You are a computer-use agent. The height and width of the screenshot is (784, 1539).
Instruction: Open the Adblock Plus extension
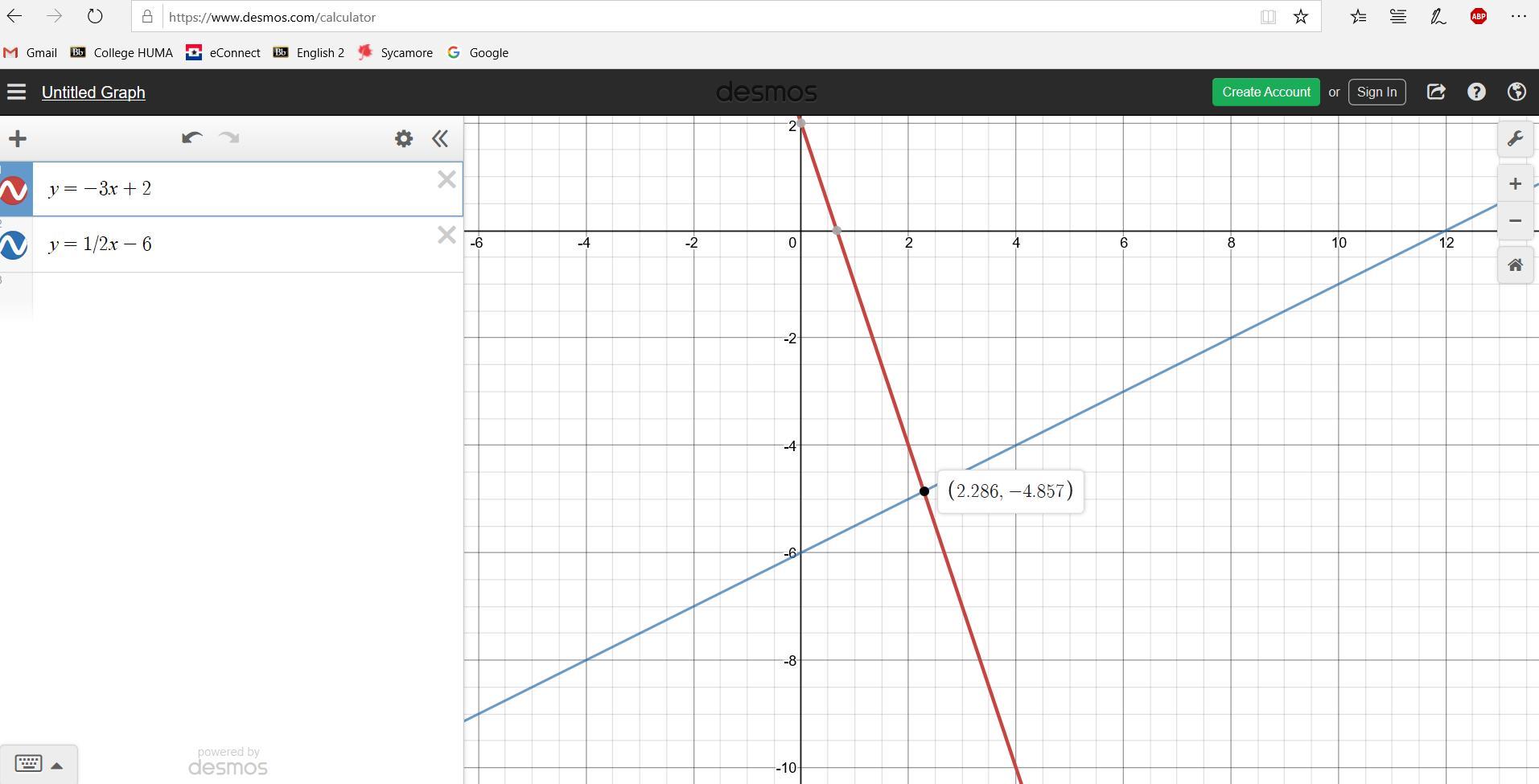1479,16
